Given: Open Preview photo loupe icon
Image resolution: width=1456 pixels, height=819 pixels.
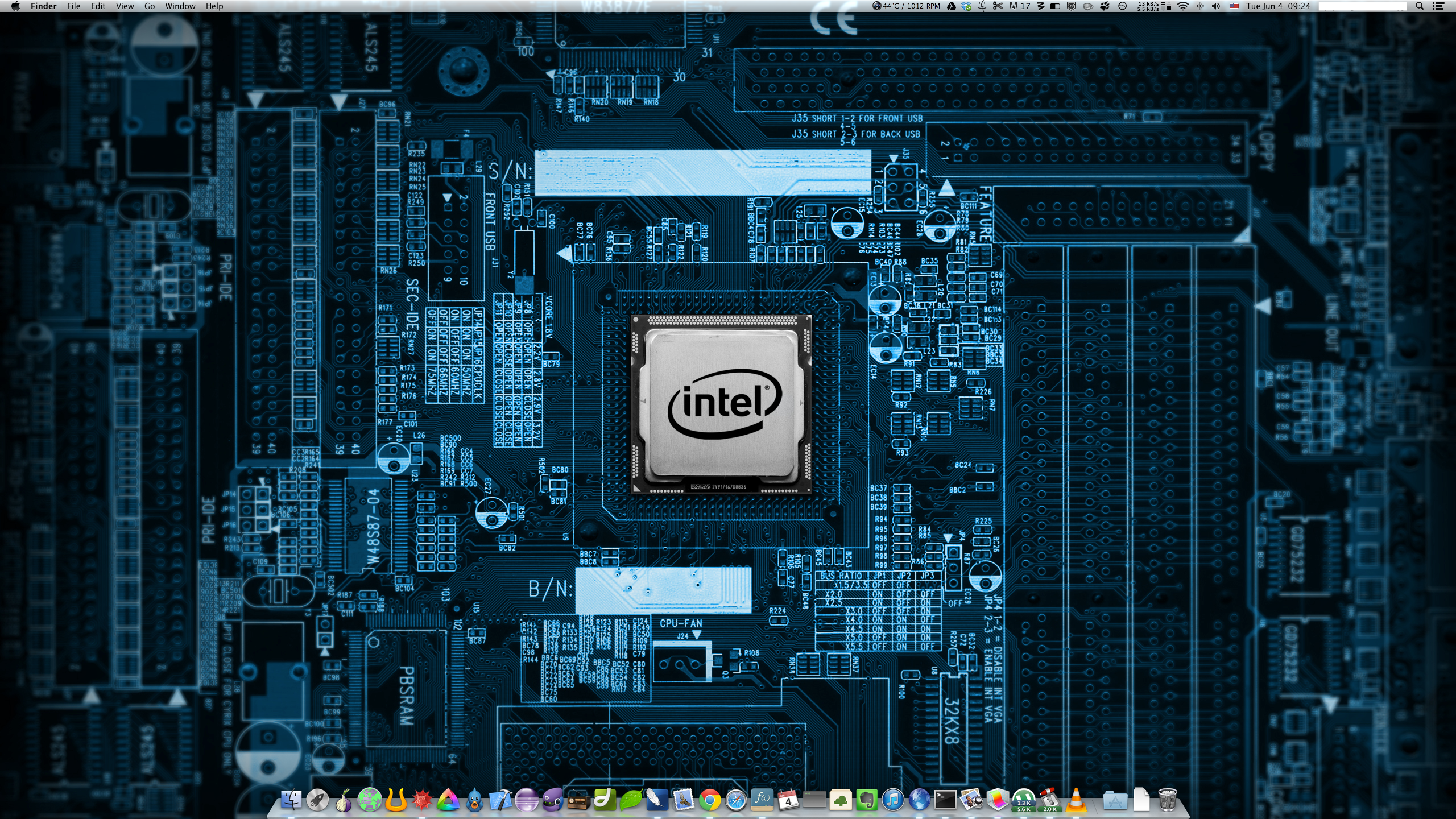Looking at the screenshot, I should (x=971, y=800).
